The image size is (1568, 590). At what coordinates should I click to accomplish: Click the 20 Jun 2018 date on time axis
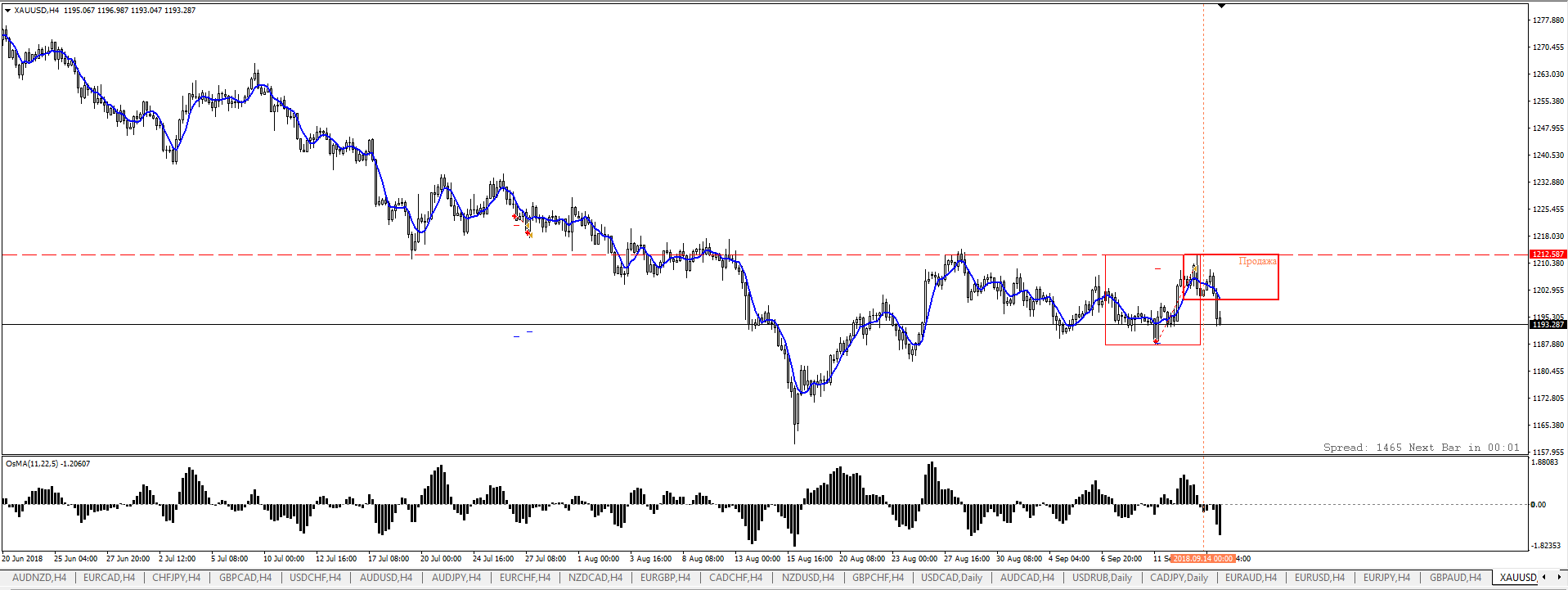[22, 559]
